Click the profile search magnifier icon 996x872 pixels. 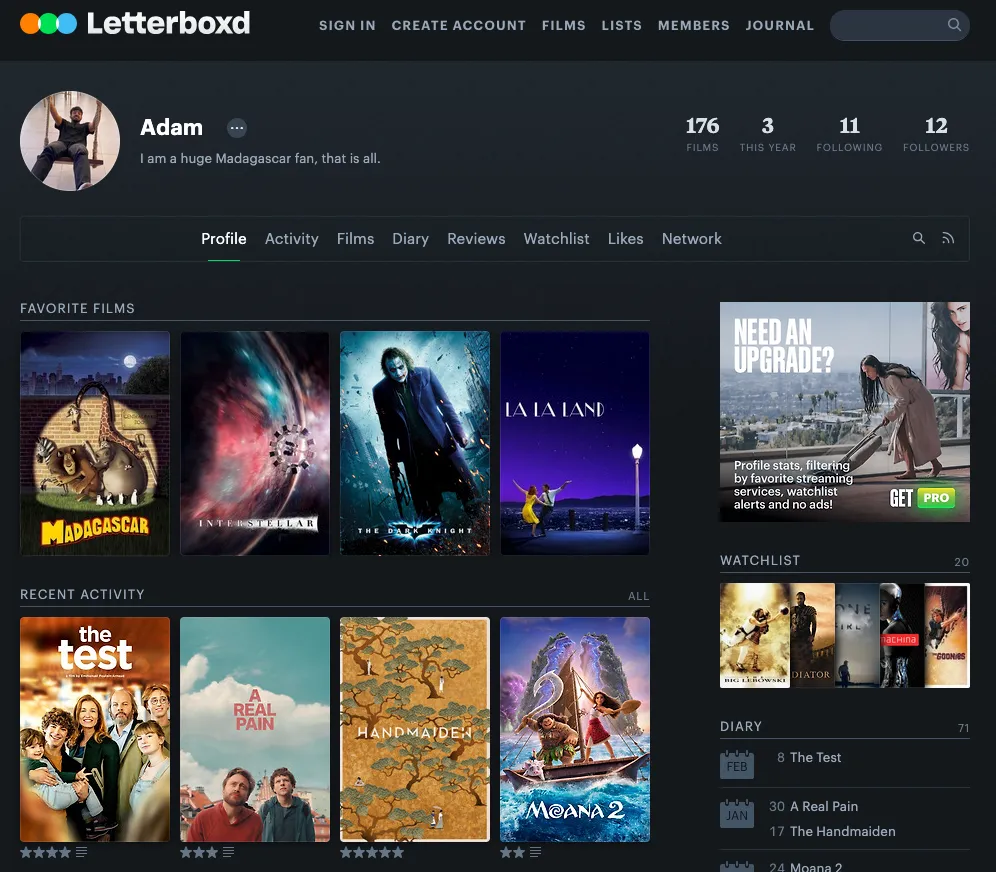(x=919, y=238)
